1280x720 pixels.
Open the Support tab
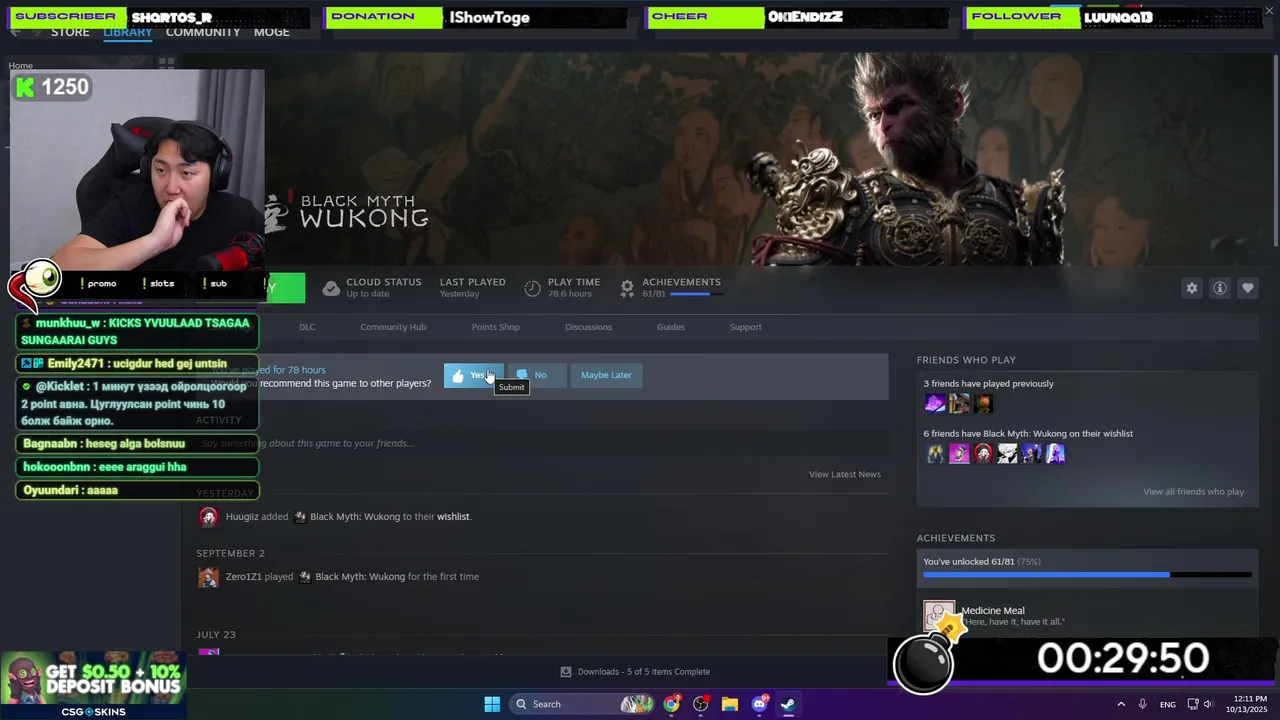pyautogui.click(x=745, y=327)
